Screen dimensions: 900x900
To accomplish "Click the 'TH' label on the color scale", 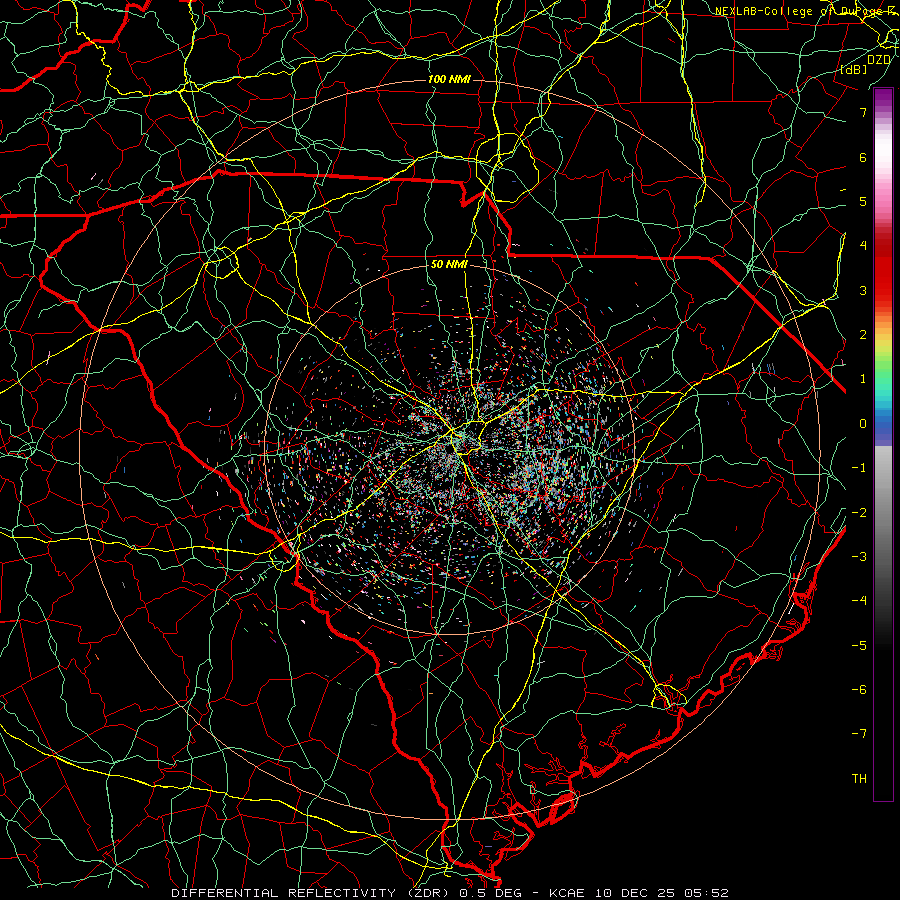I will click(x=859, y=779).
